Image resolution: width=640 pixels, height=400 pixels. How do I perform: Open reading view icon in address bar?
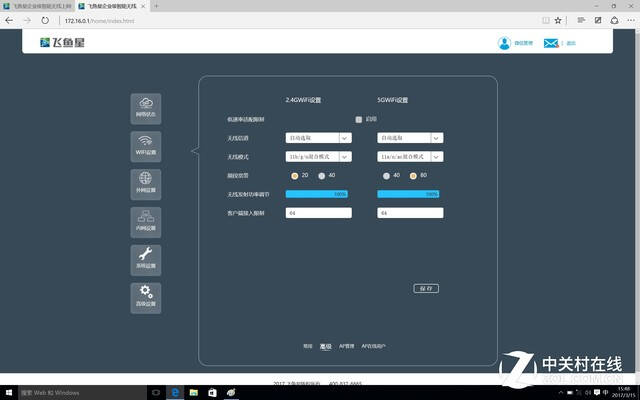tap(545, 20)
